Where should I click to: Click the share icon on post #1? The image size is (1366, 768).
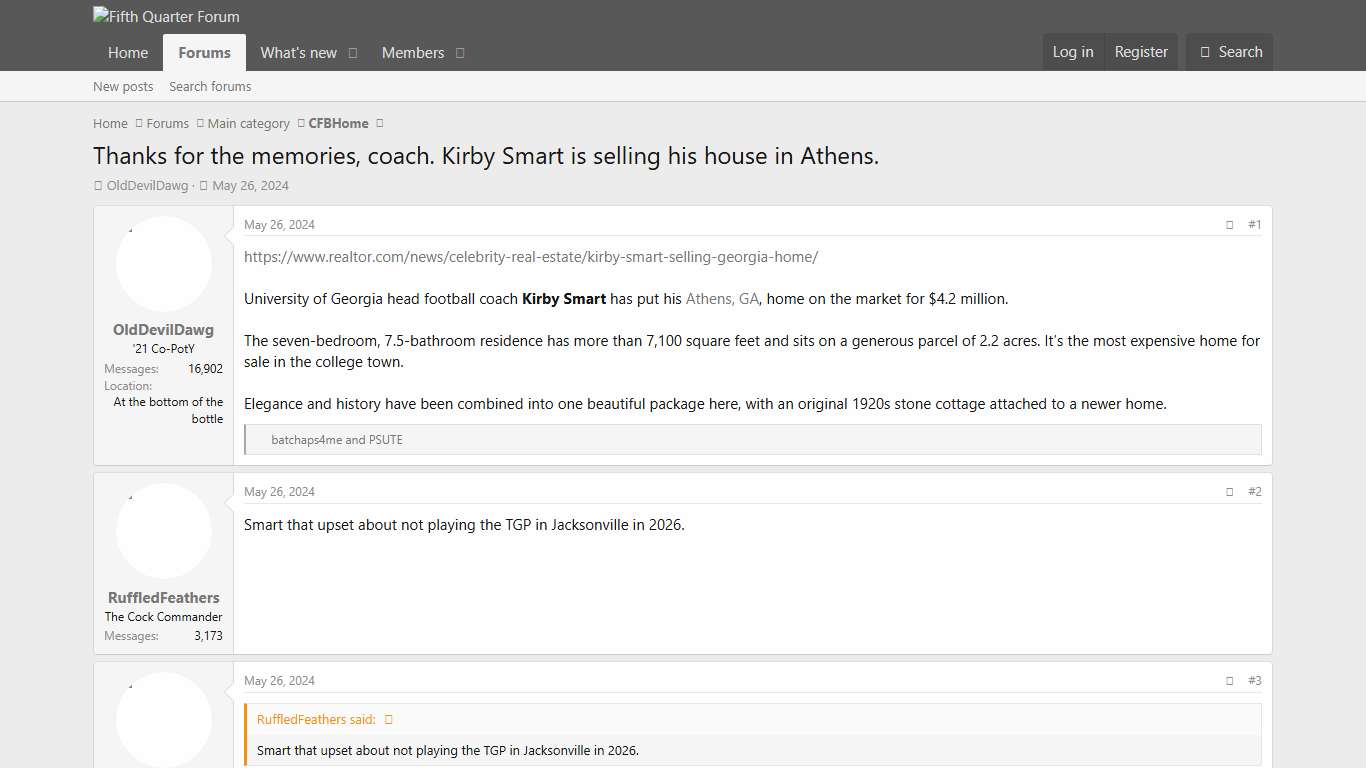1229,224
